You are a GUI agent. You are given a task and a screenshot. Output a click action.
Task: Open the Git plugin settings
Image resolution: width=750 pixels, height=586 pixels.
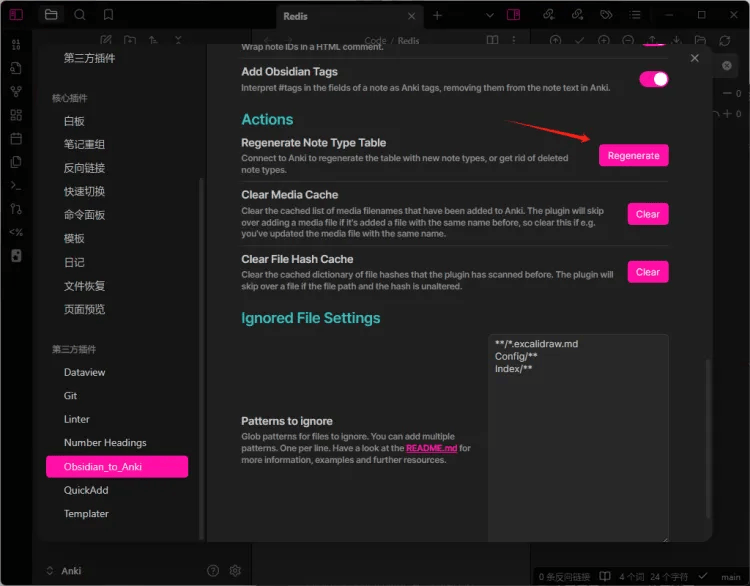point(117,396)
